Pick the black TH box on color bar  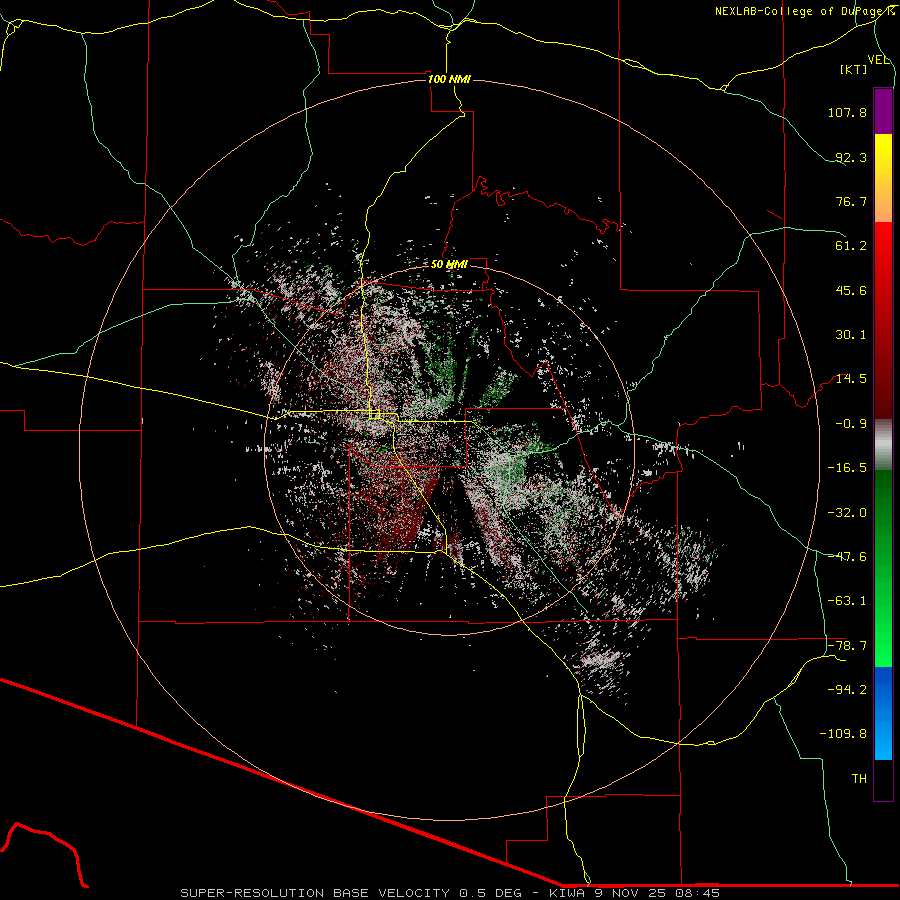883,779
